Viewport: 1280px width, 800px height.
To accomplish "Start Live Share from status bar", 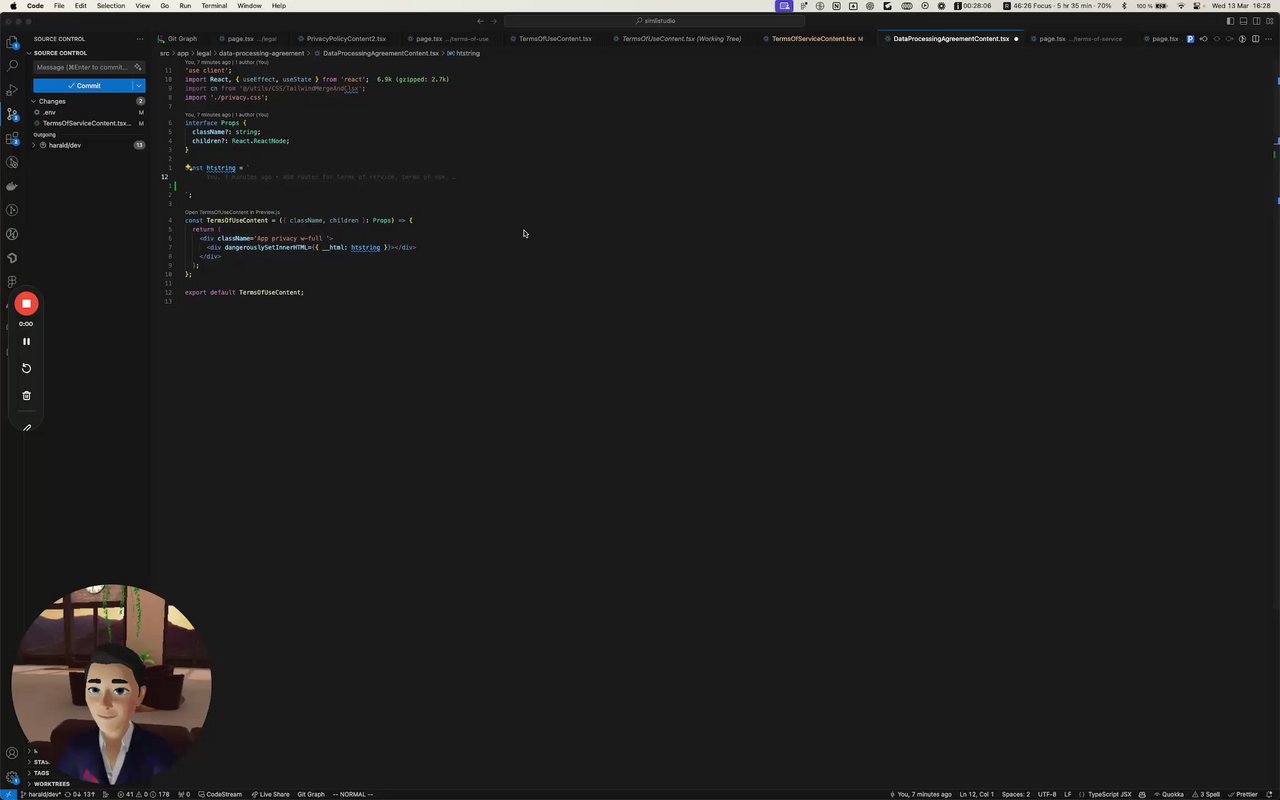I will click(270, 794).
